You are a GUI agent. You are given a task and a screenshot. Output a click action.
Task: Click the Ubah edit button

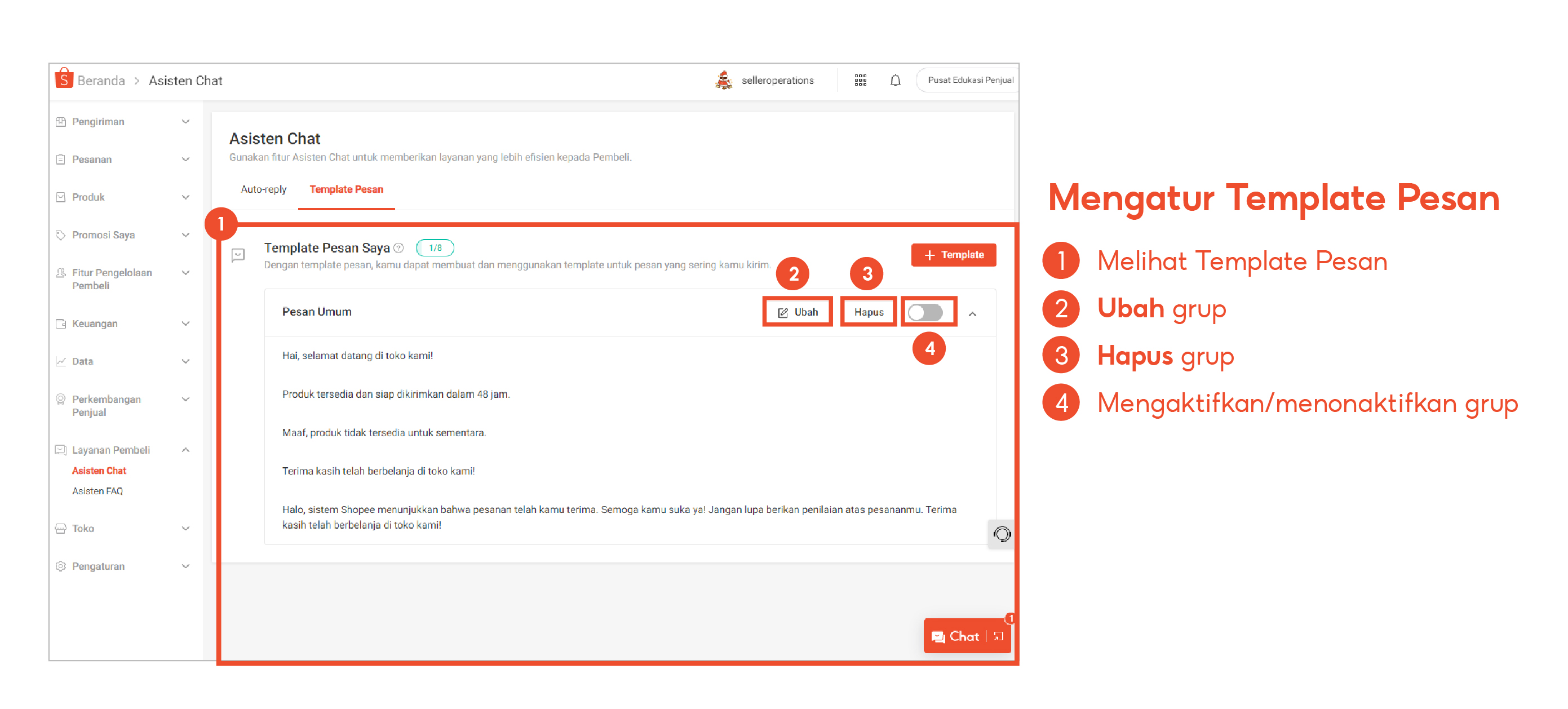click(798, 312)
